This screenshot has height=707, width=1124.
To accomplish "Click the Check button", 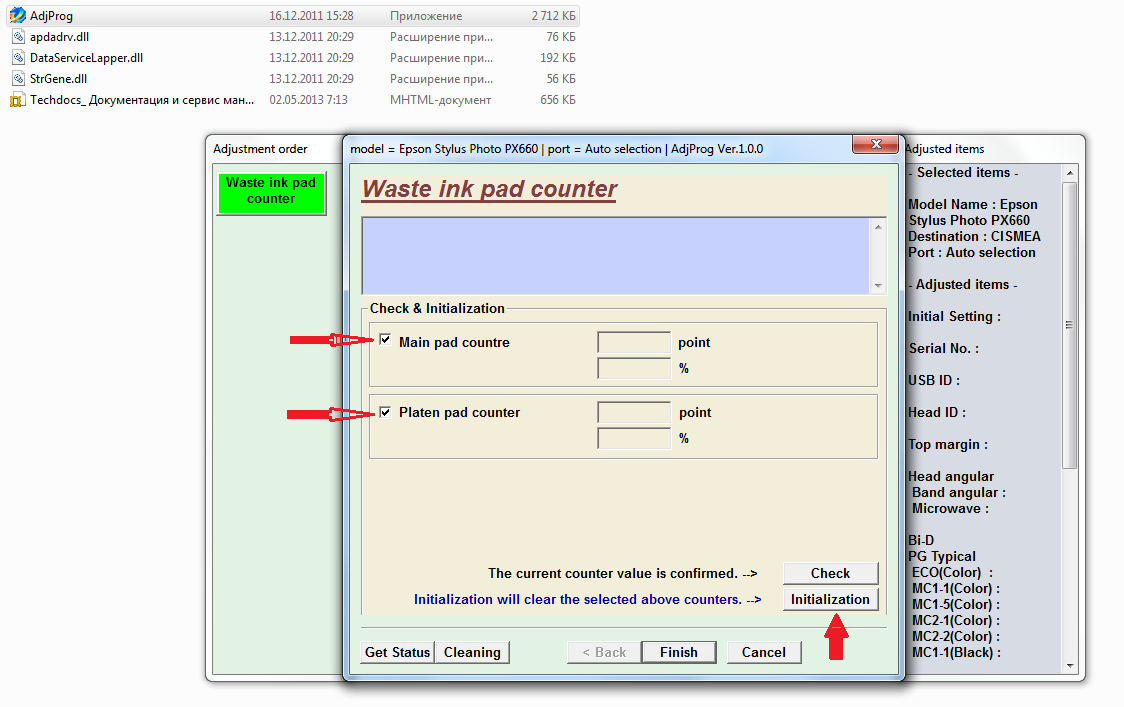I will (830, 573).
